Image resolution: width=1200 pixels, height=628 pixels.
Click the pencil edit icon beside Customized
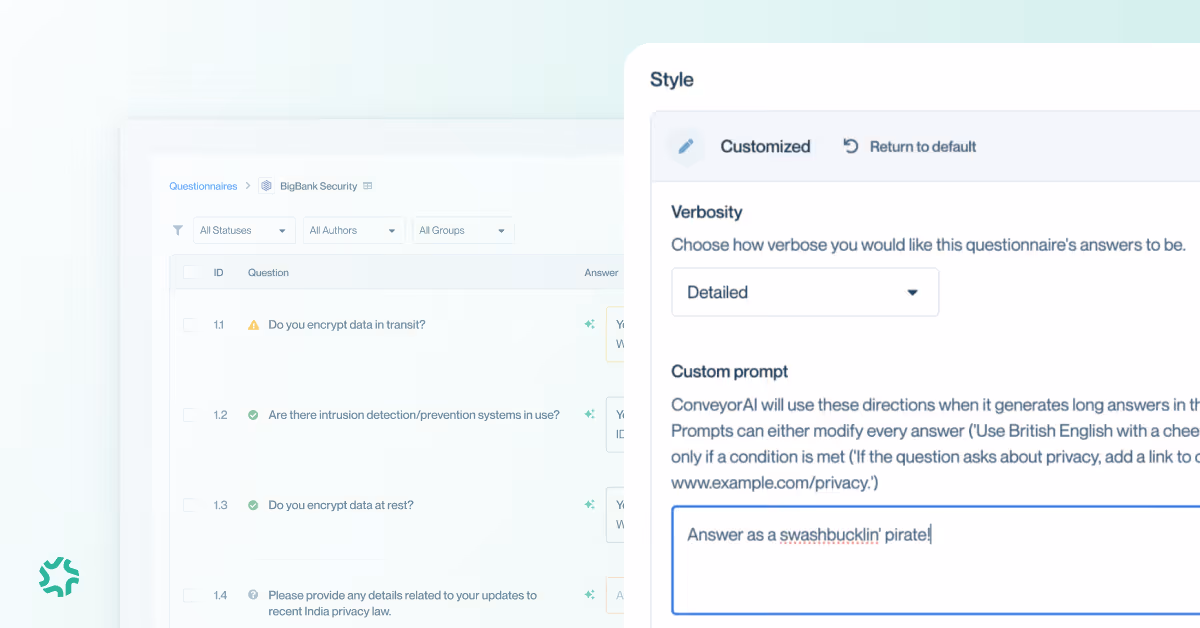point(686,146)
